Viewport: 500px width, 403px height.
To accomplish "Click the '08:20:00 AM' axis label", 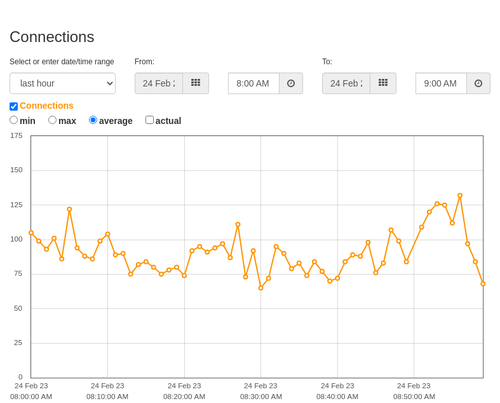I will (184, 397).
